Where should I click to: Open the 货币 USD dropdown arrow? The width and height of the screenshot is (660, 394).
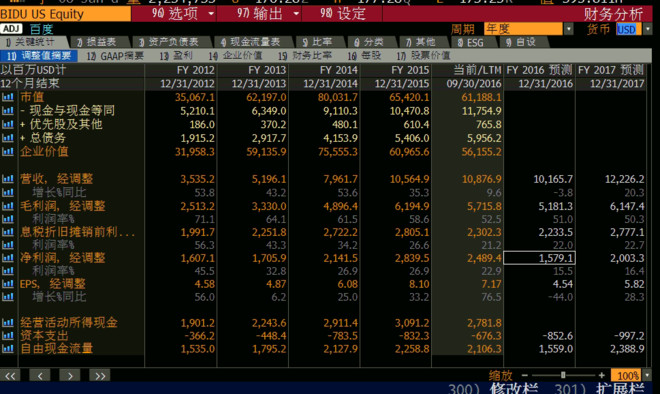point(648,29)
